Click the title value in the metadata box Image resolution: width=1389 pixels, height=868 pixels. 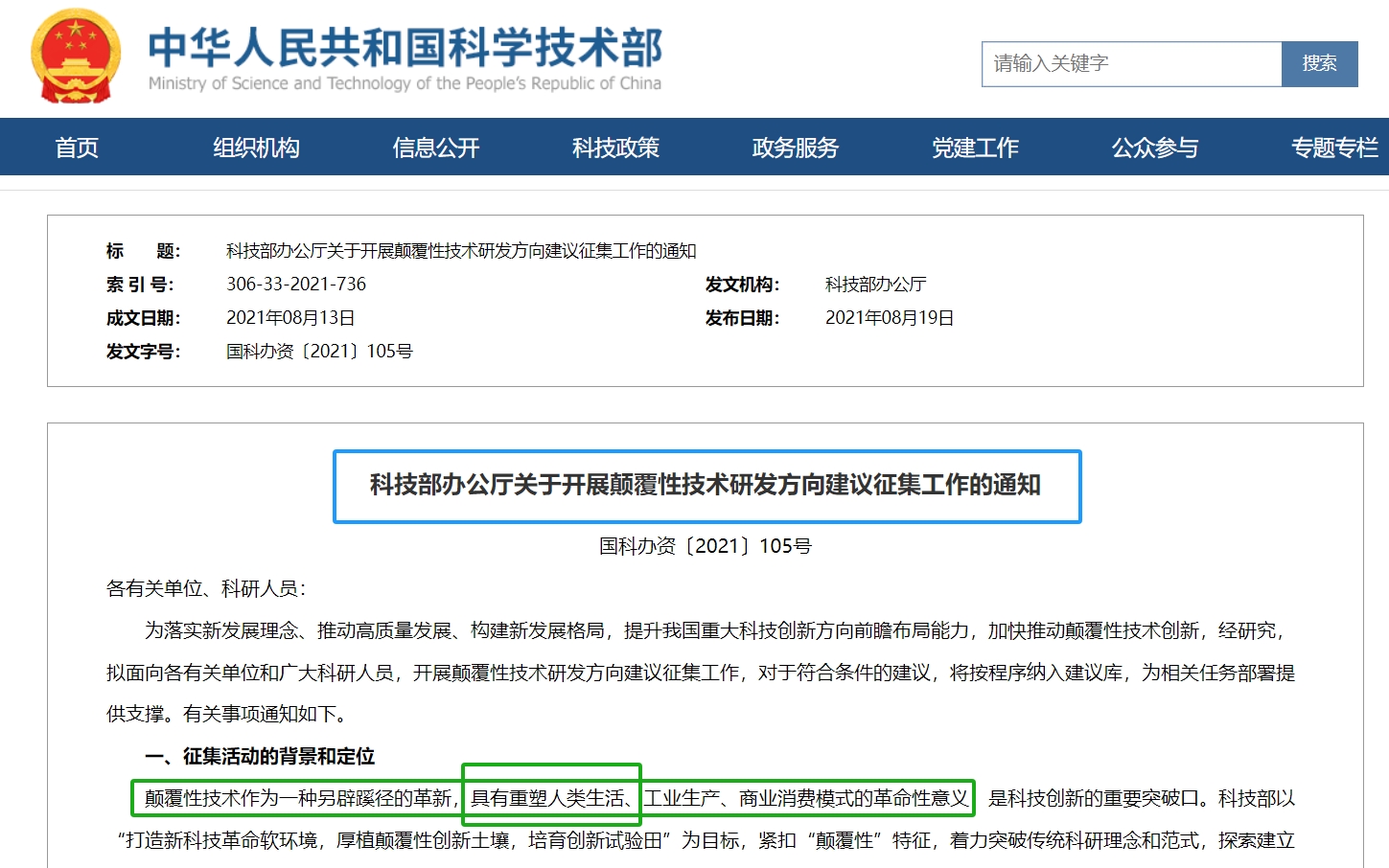tap(461, 251)
